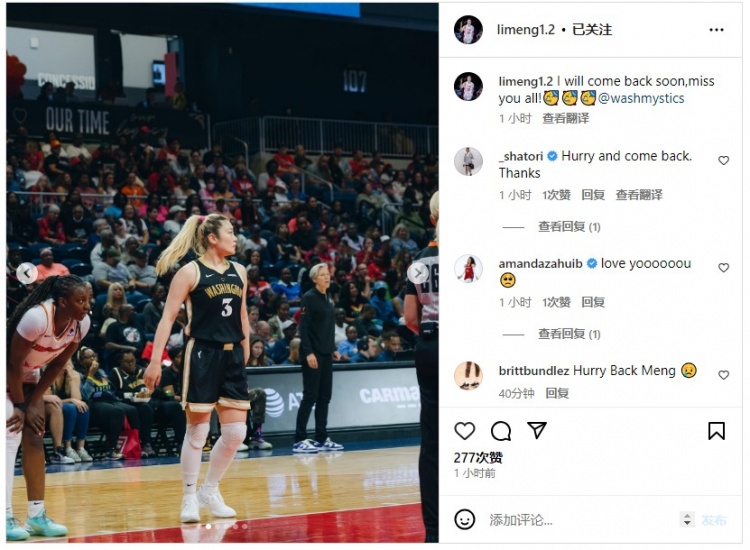Go to the previous photo arrow
Image resolution: width=750 pixels, height=550 pixels.
[27, 273]
